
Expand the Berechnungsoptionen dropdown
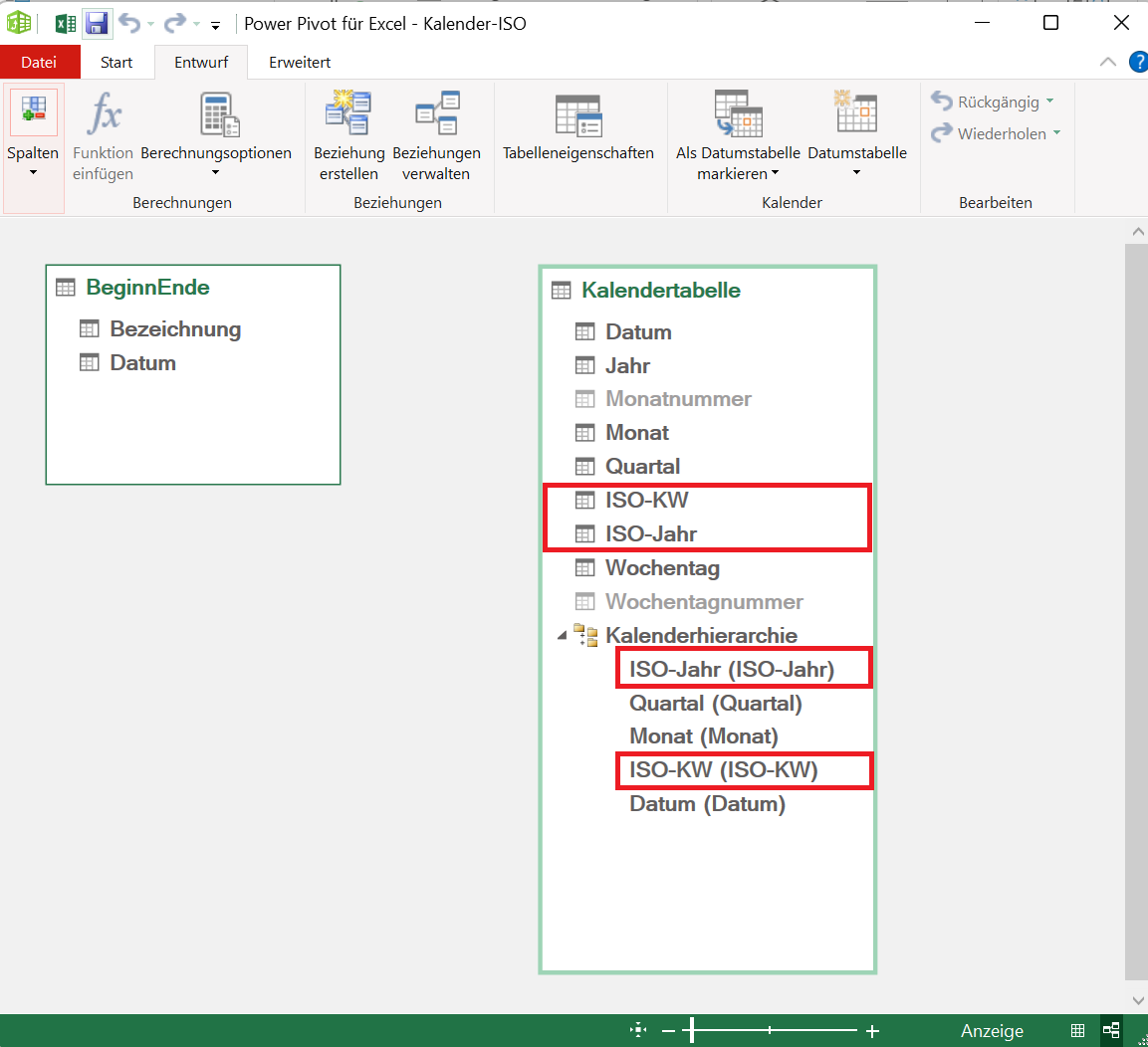pos(216,173)
